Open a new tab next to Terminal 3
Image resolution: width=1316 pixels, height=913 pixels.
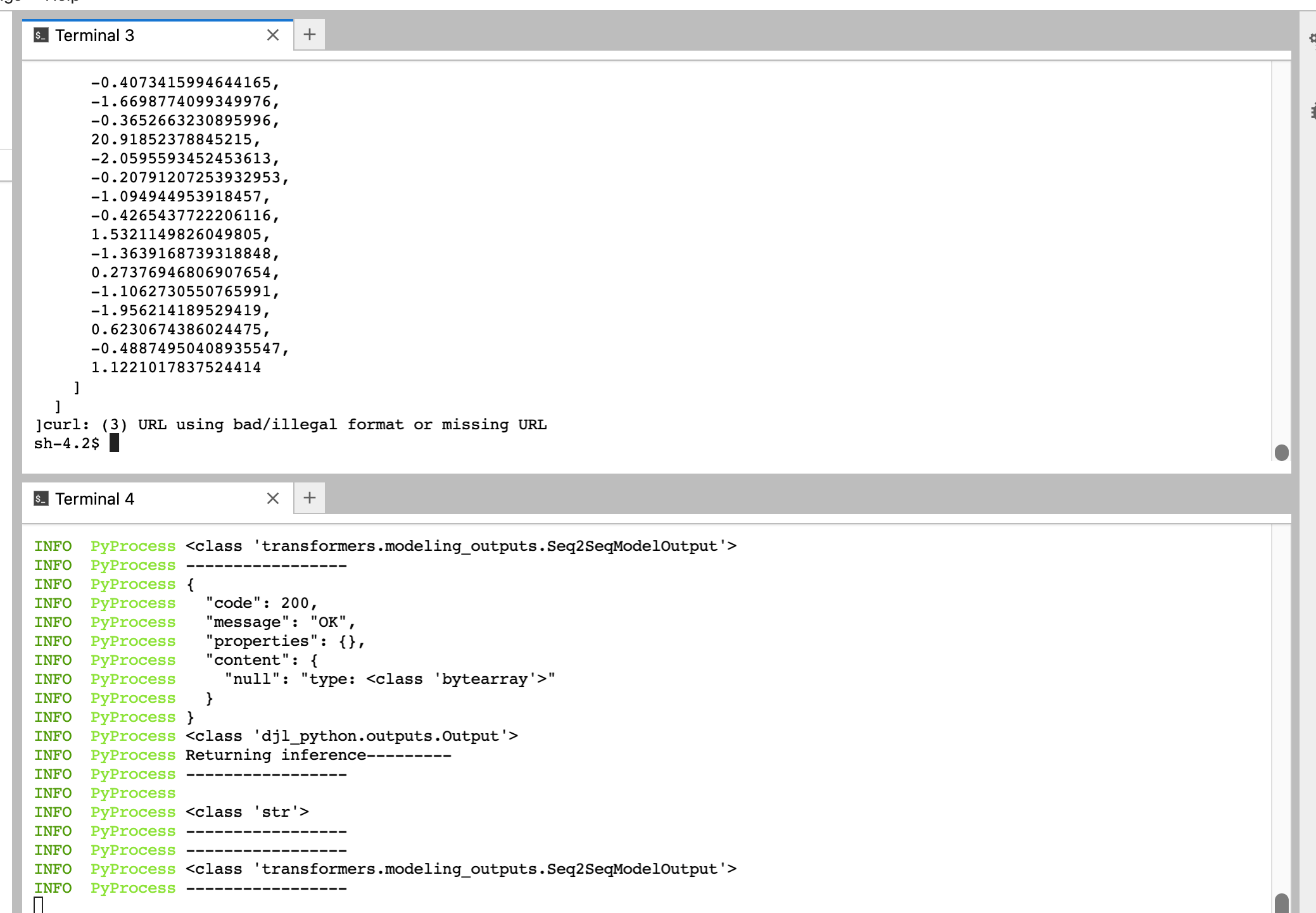click(x=310, y=35)
